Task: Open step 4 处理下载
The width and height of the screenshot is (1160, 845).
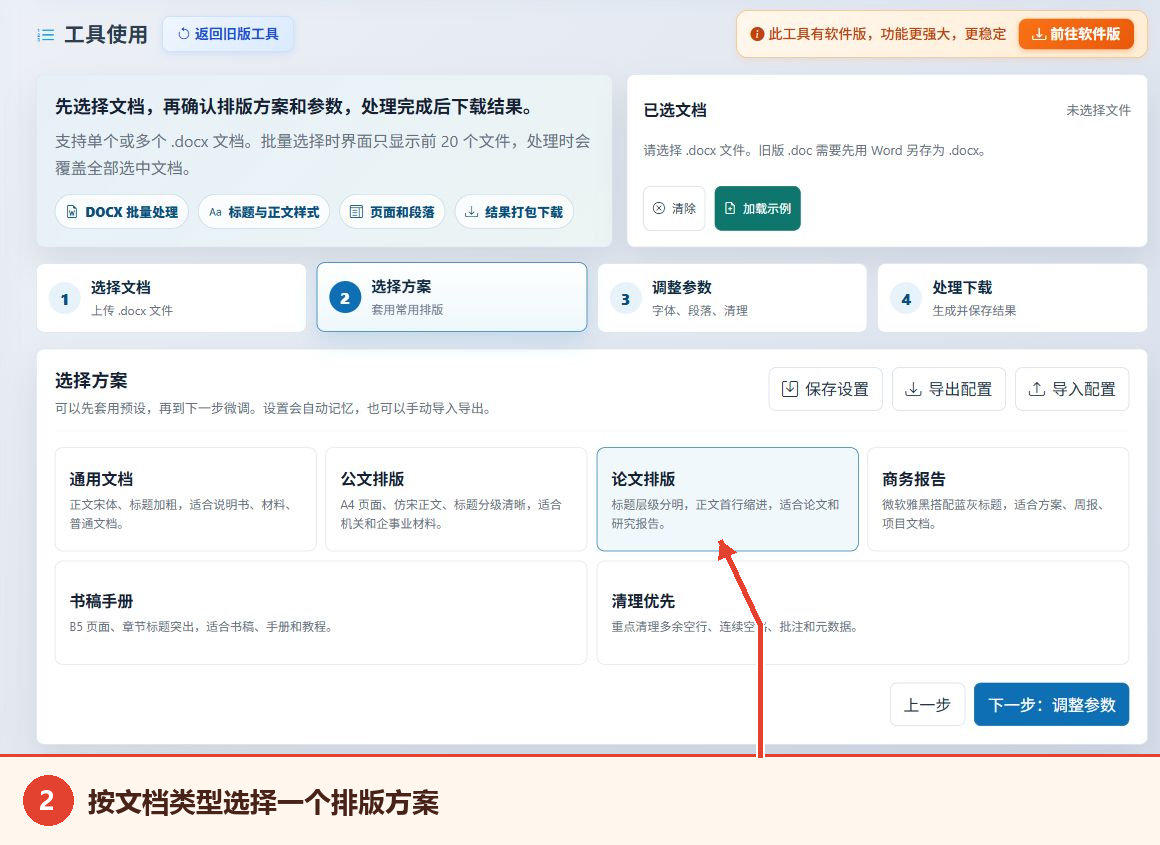Action: click(x=1012, y=298)
